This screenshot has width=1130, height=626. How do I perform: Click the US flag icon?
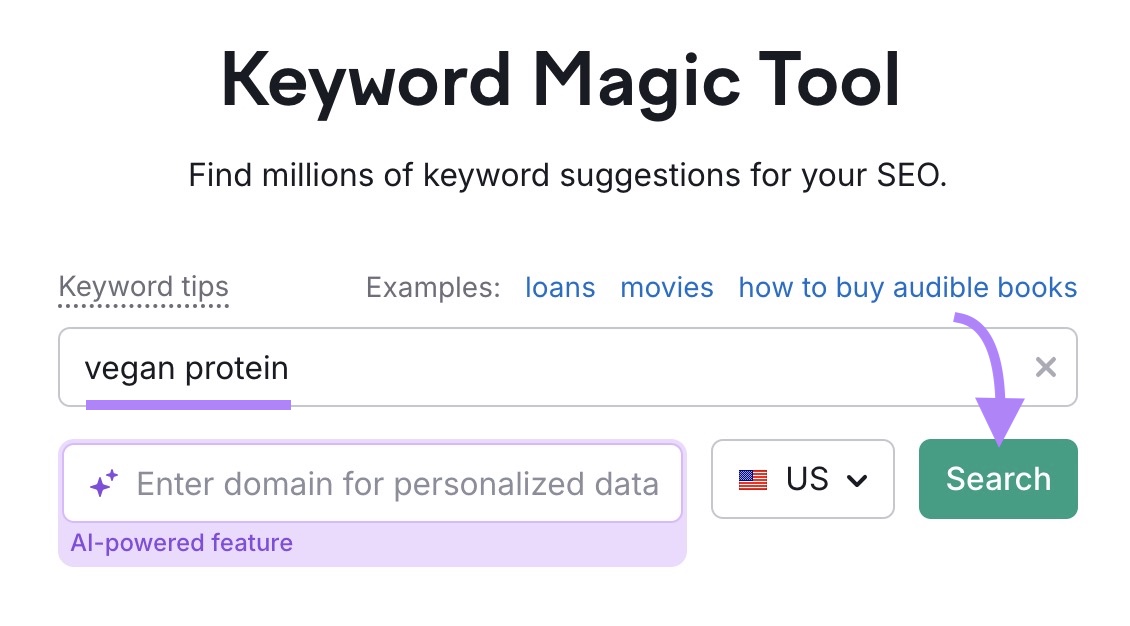point(751,479)
